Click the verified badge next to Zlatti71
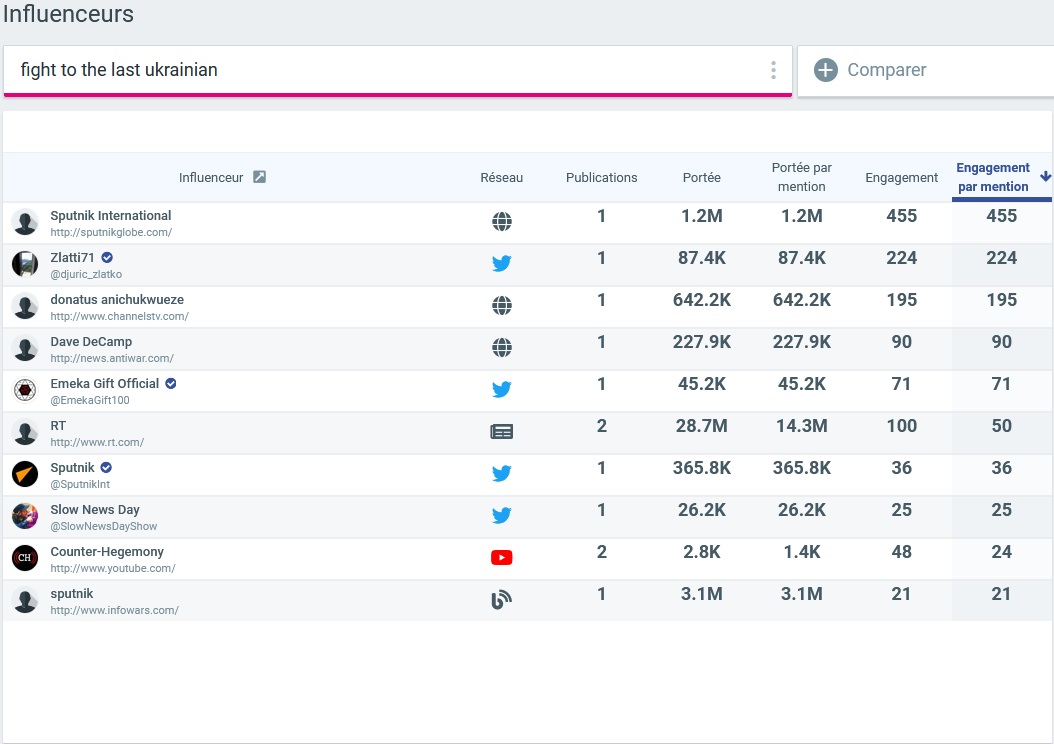Image resolution: width=1054 pixels, height=744 pixels. [107, 257]
